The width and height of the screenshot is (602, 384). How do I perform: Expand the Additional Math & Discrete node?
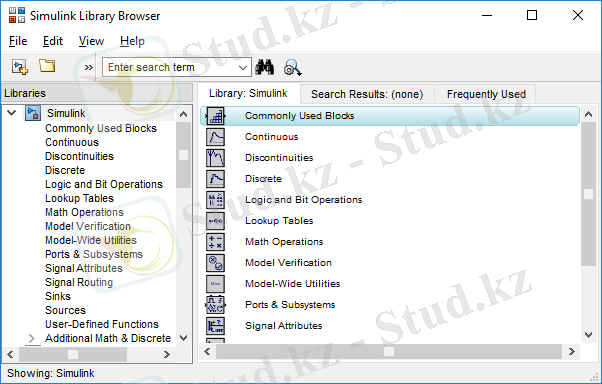pos(32,339)
